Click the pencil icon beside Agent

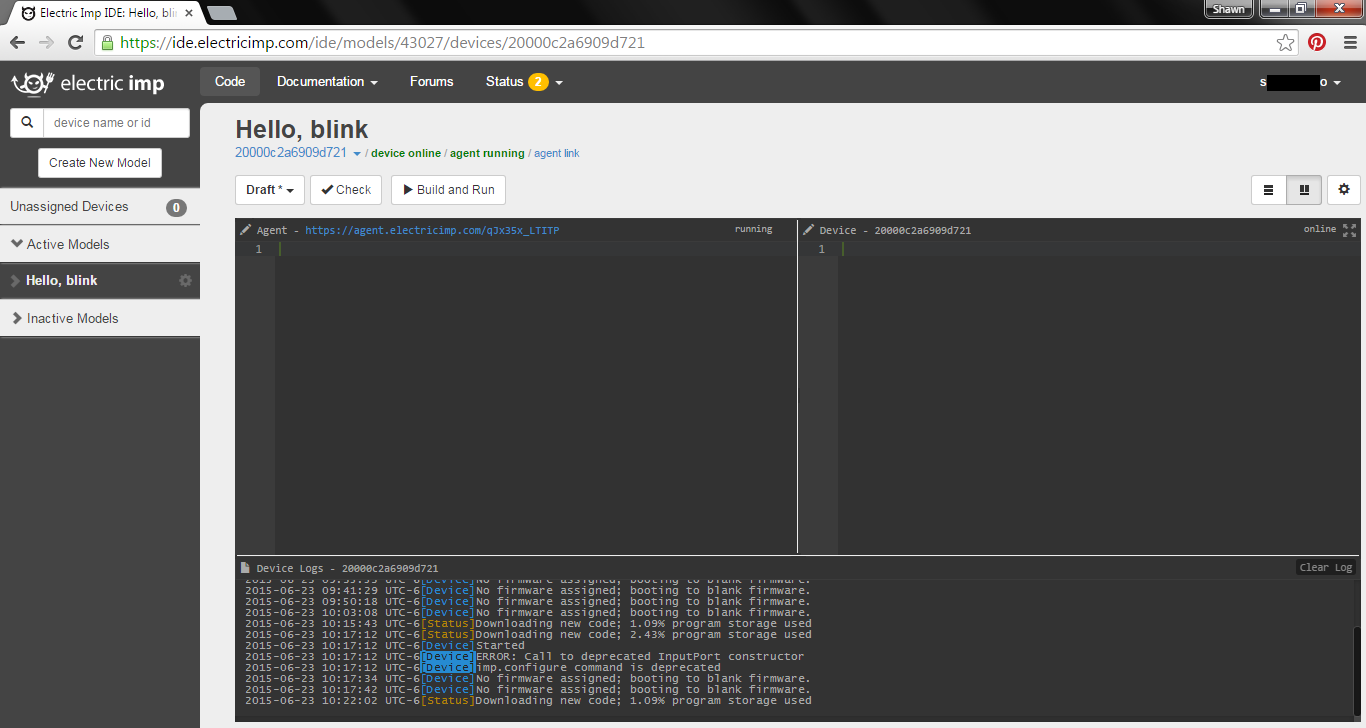click(x=246, y=230)
